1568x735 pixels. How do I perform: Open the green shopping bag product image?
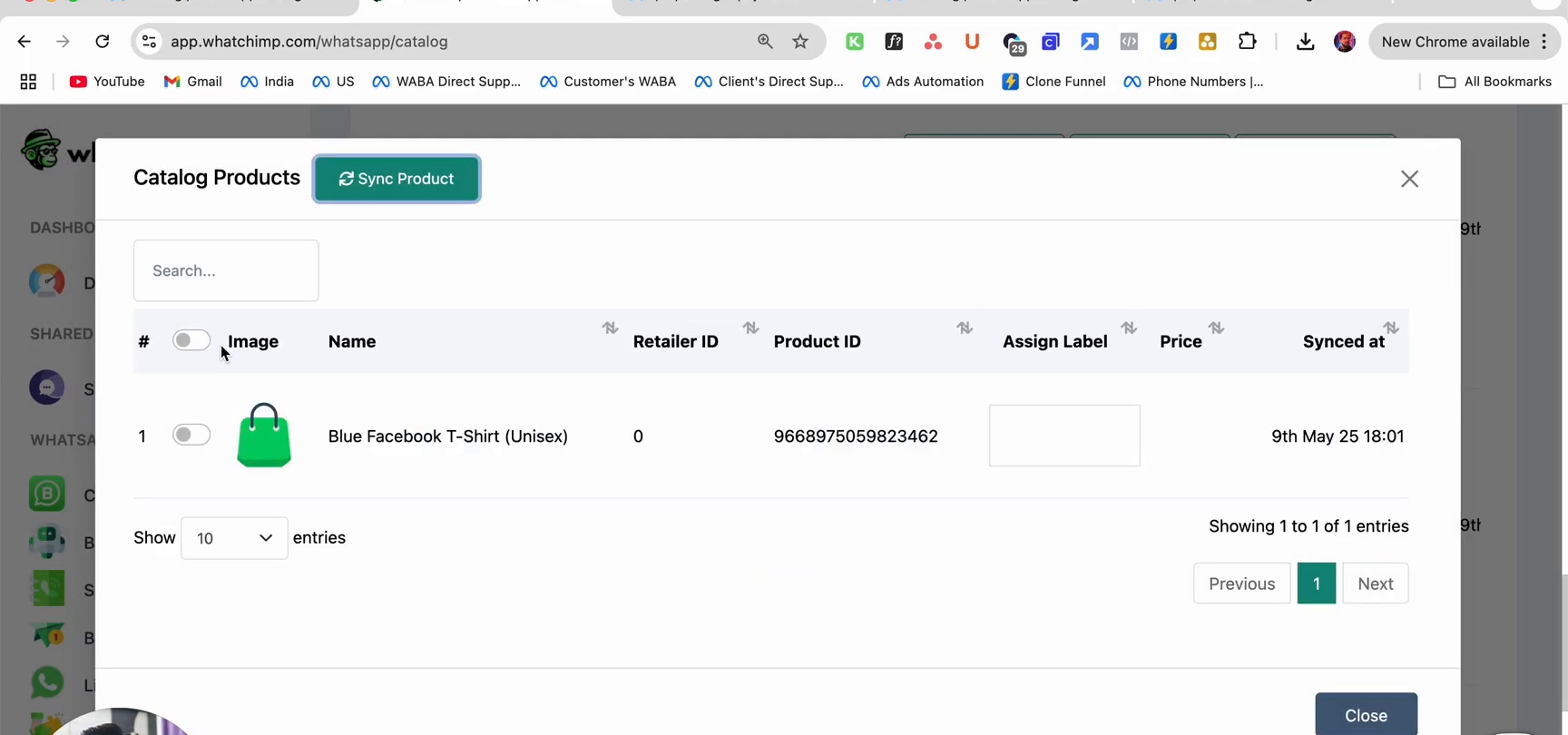point(264,436)
